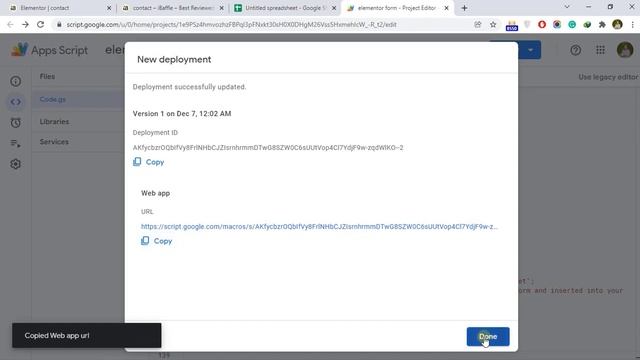Open the web app script.google.com macros link
This screenshot has width=640, height=360.
point(319,227)
